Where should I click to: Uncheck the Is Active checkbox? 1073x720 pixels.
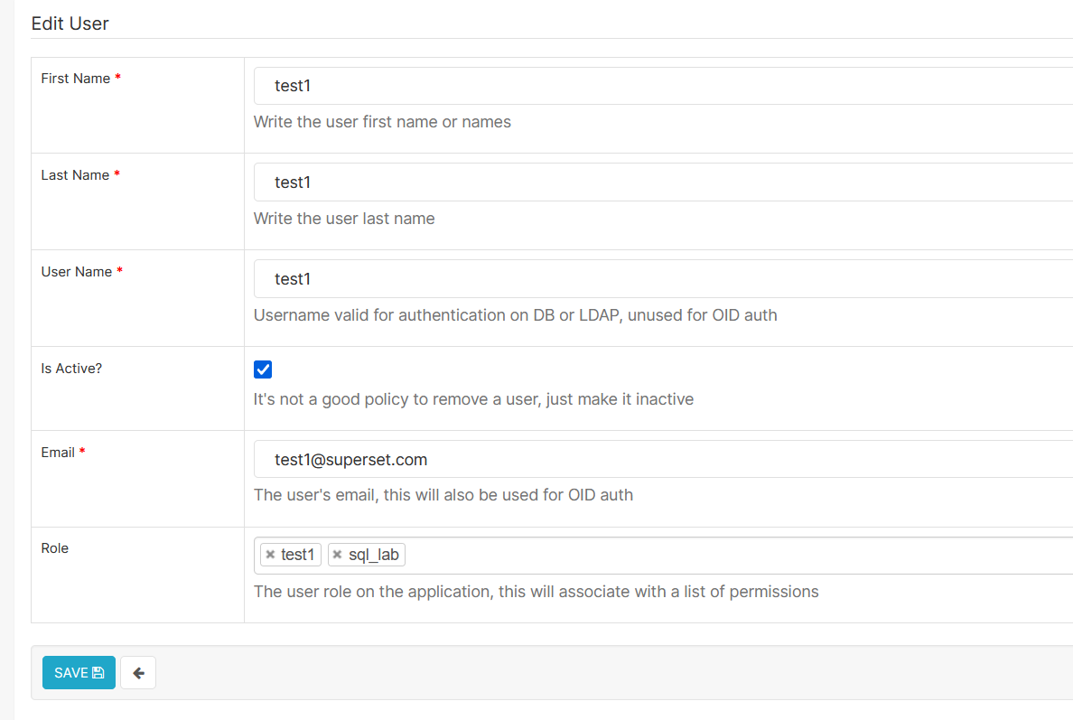tap(263, 370)
